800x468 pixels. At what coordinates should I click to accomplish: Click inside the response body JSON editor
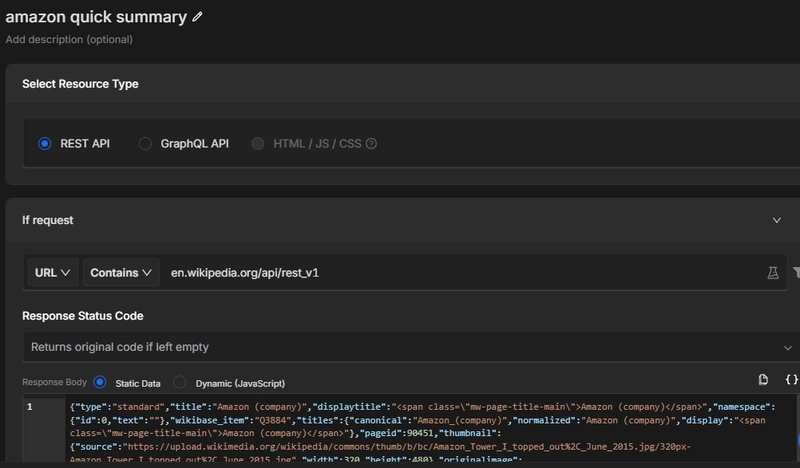click(x=429, y=431)
